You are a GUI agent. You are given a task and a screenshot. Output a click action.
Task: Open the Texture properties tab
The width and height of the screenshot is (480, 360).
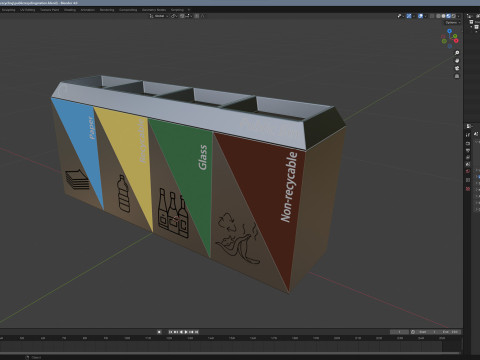(468, 189)
